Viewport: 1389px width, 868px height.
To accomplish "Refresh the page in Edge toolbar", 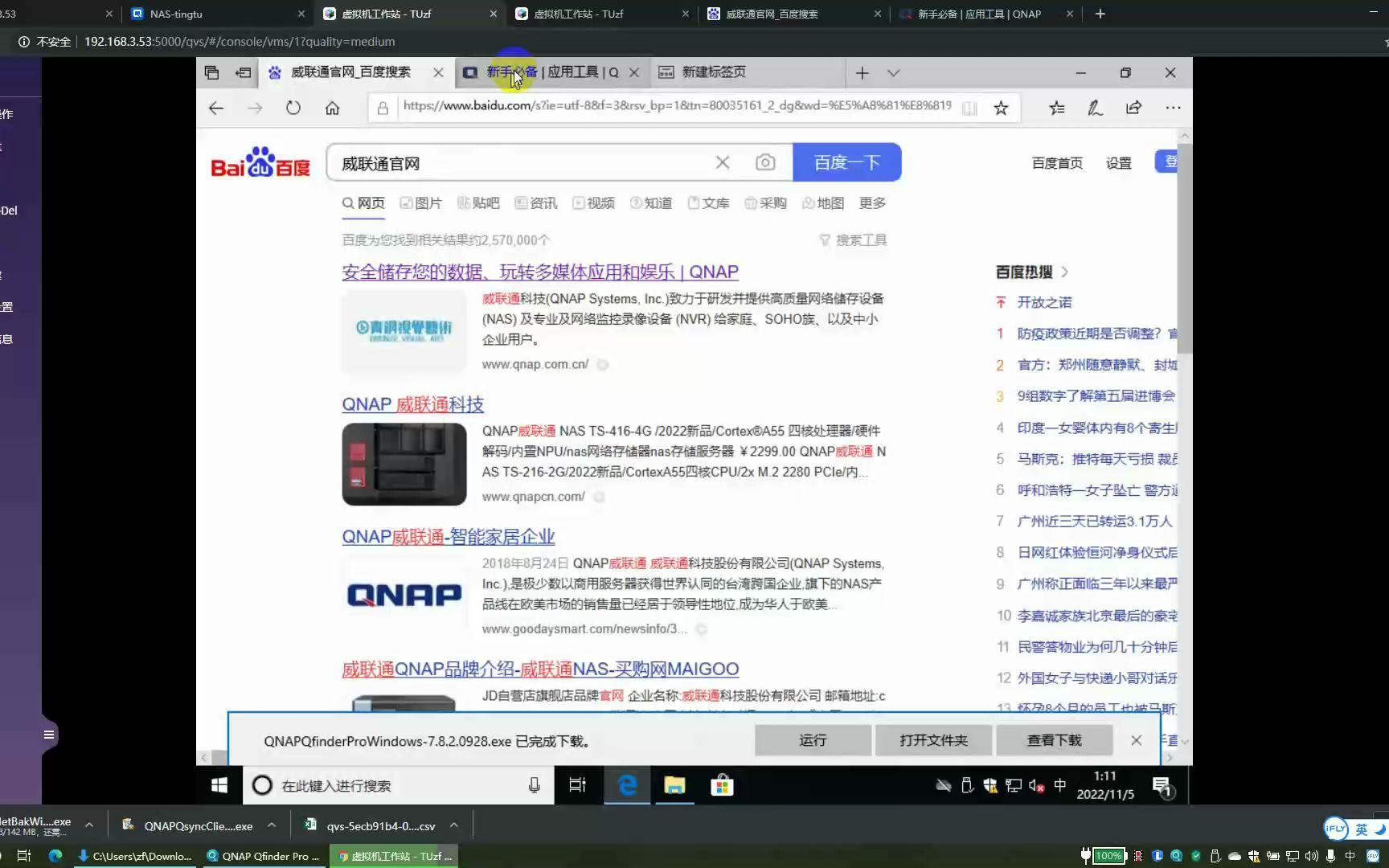I will (293, 107).
